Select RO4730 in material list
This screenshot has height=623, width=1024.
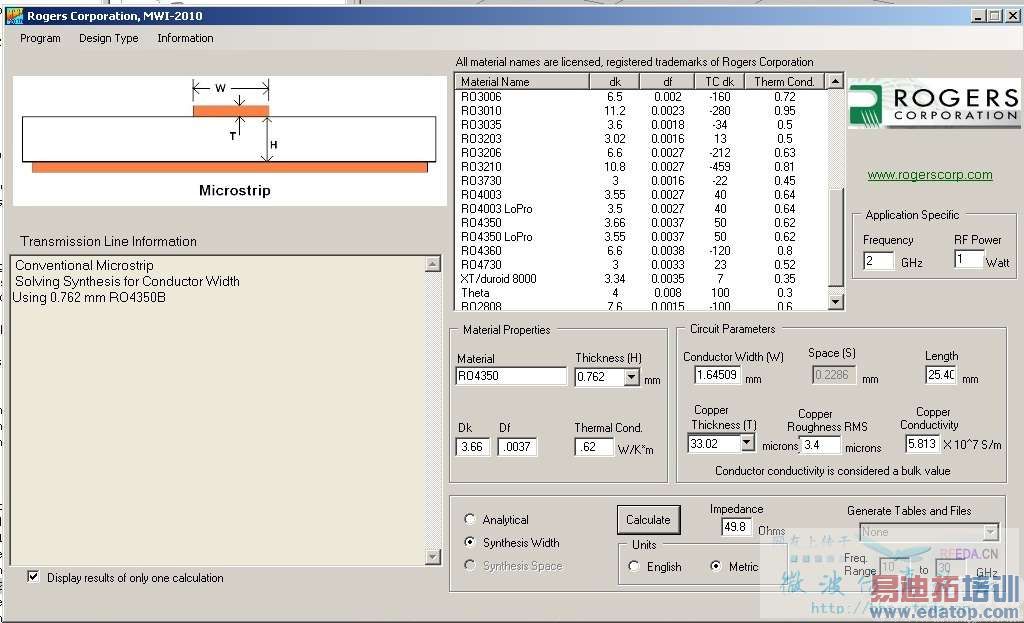(481, 265)
